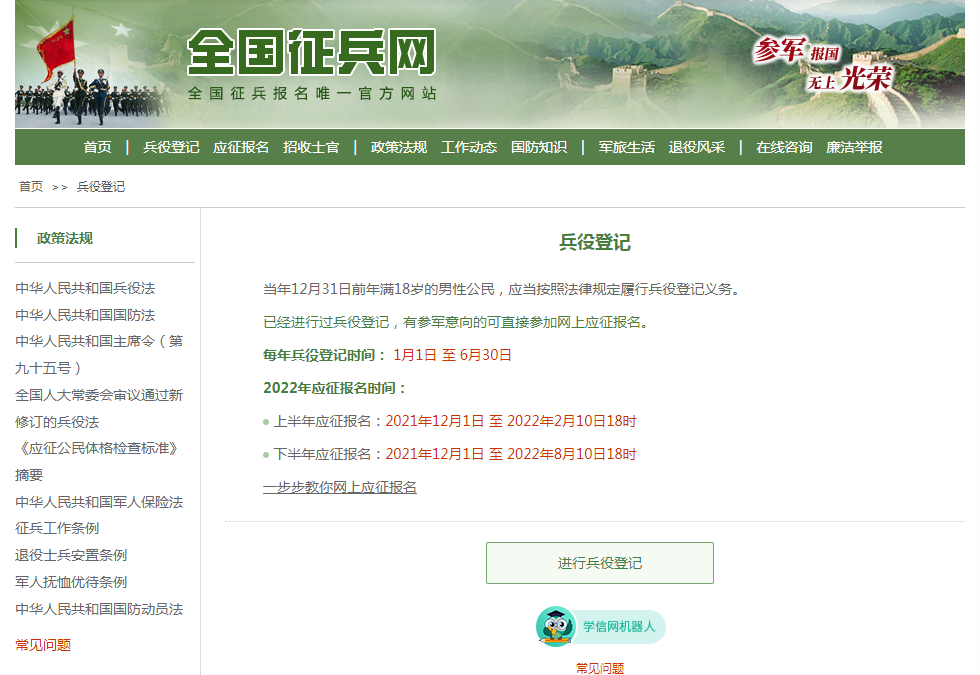This screenshot has height=675, width=980.
Task: Open 中华人民共和国兵役法 sidebar link
Action: [85, 288]
